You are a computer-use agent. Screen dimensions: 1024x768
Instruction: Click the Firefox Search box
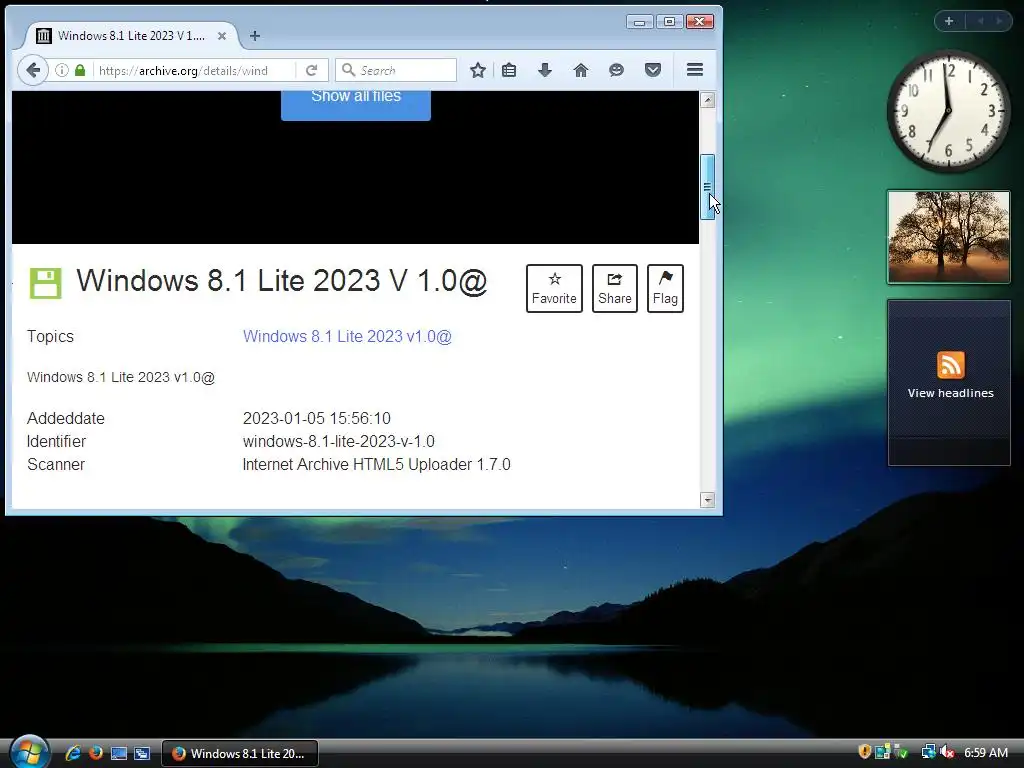(396, 70)
